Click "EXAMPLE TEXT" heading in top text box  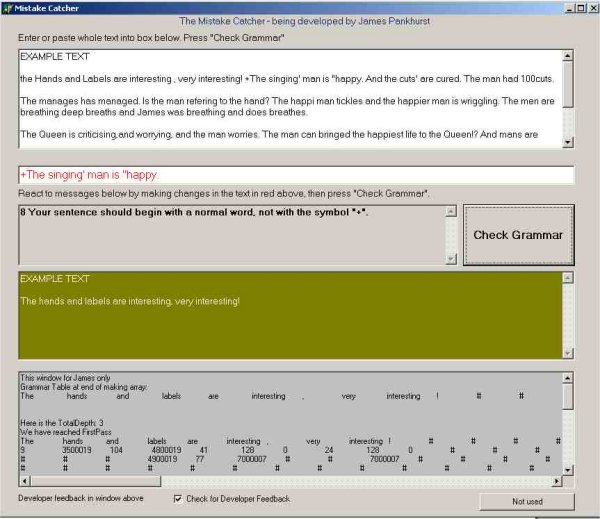pyautogui.click(x=55, y=57)
